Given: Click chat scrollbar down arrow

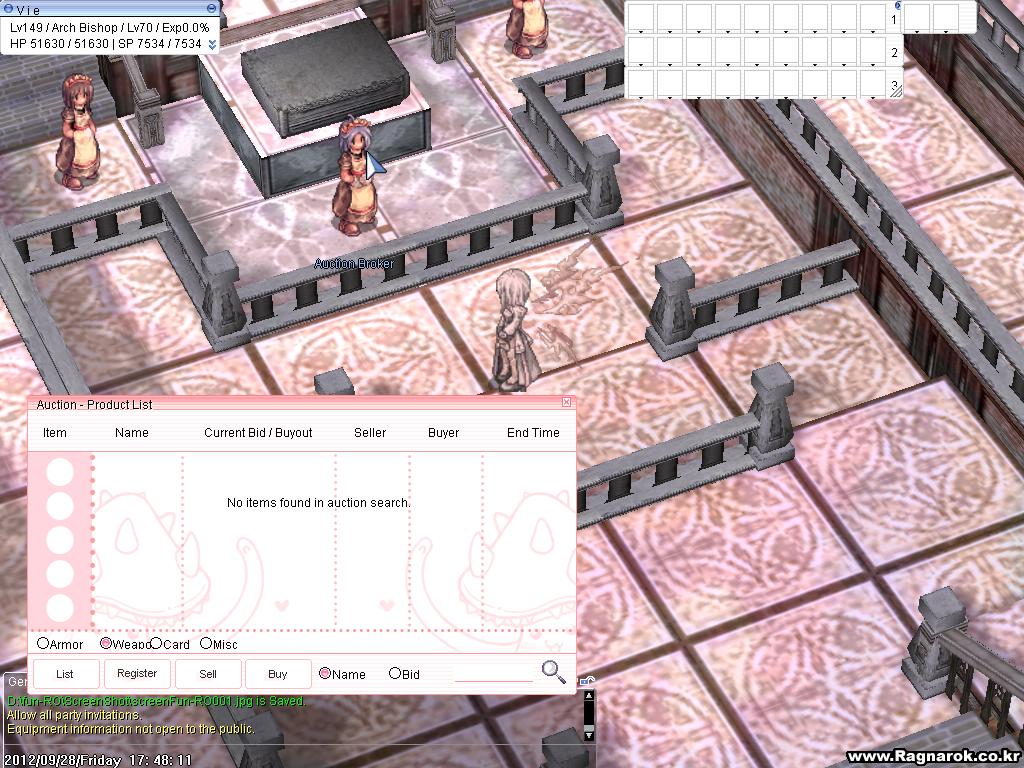Looking at the screenshot, I should coord(588,735).
